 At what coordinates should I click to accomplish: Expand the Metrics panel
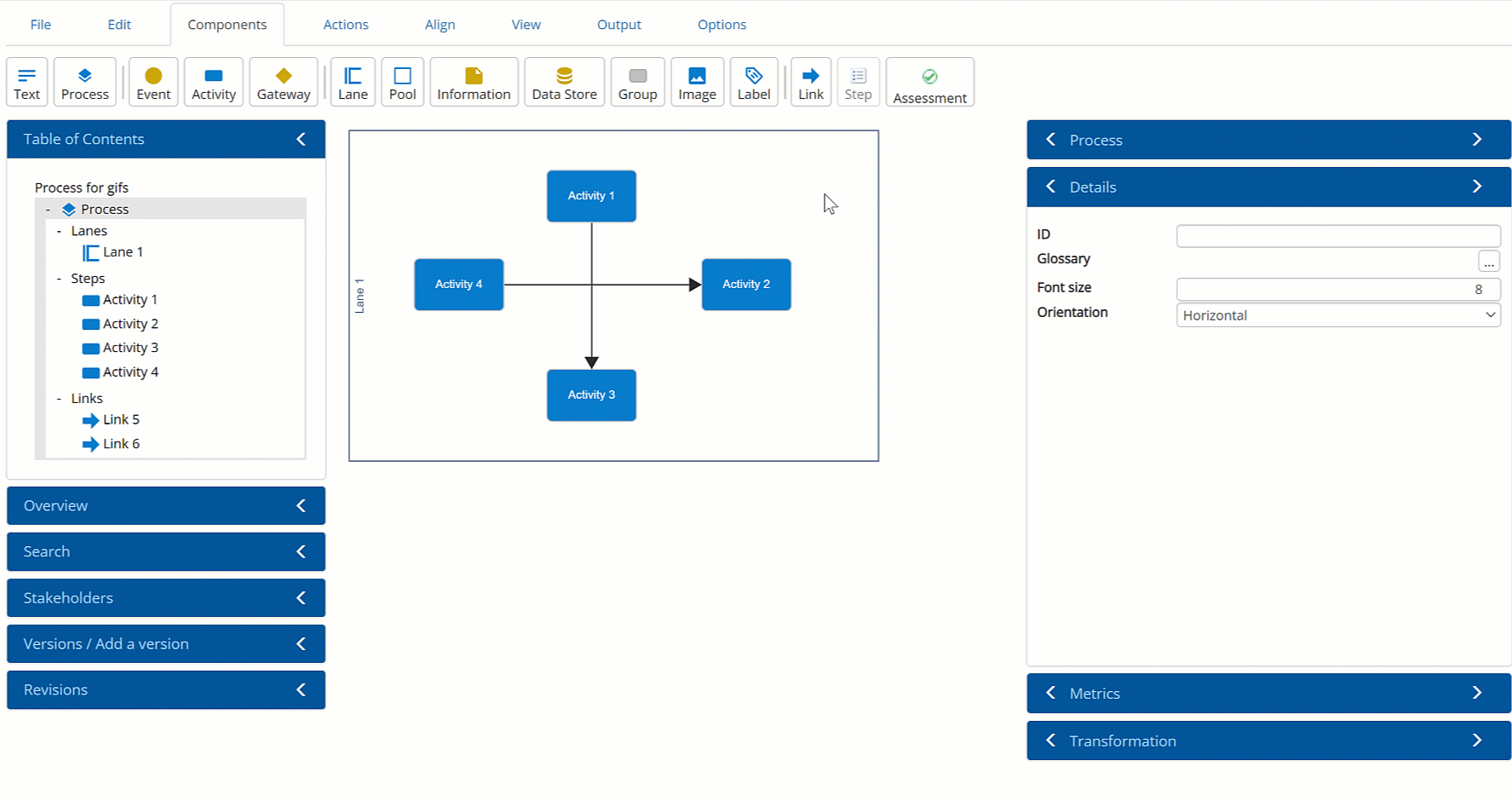(1476, 694)
